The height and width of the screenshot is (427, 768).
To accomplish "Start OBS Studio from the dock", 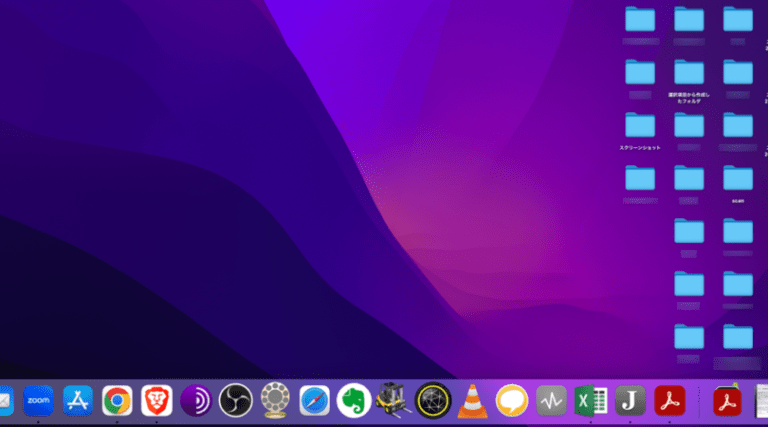I will tap(235, 400).
